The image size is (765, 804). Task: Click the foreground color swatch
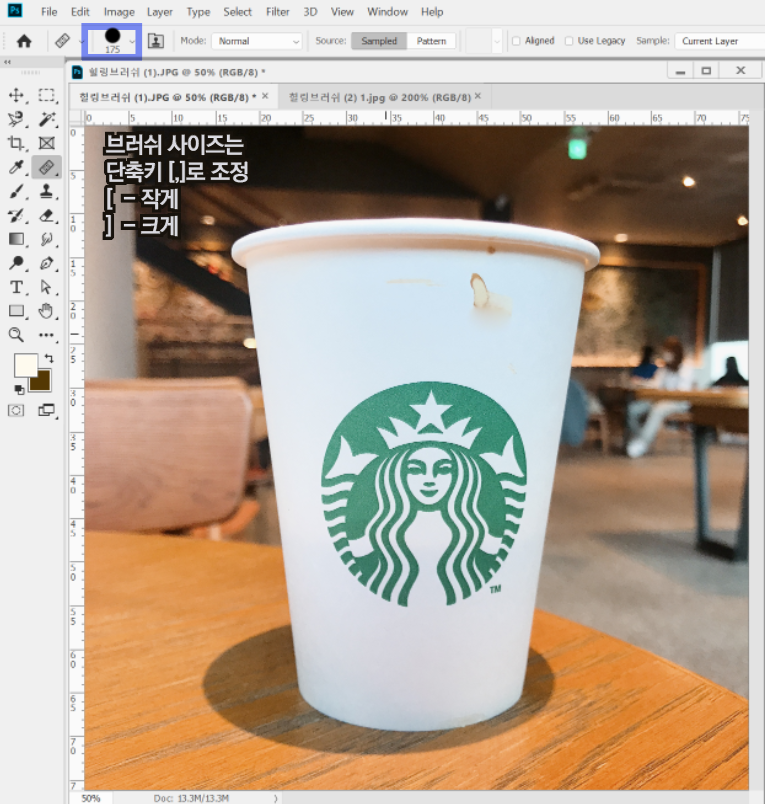click(25, 365)
